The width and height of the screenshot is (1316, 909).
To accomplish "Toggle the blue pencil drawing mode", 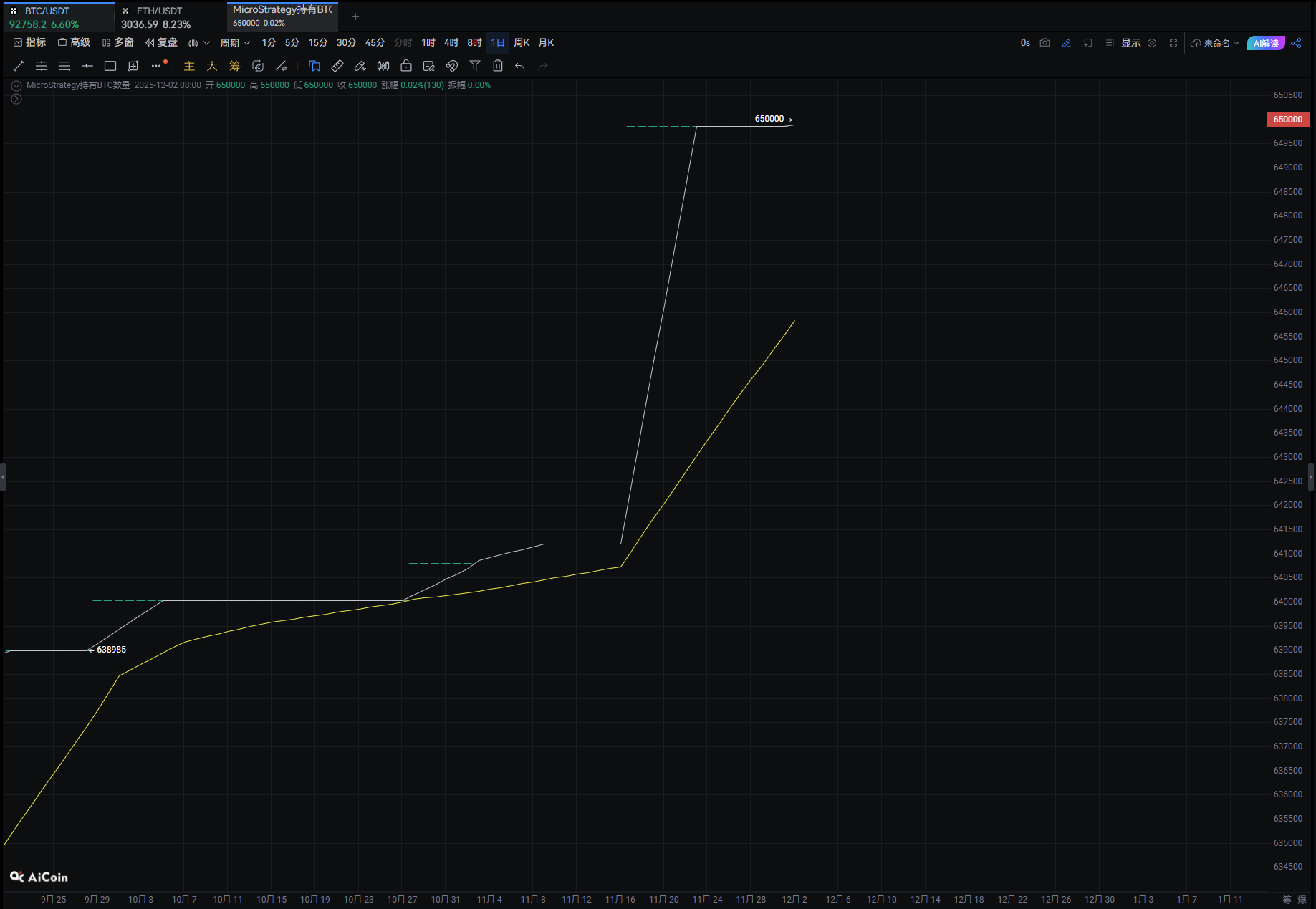I will tap(1066, 43).
